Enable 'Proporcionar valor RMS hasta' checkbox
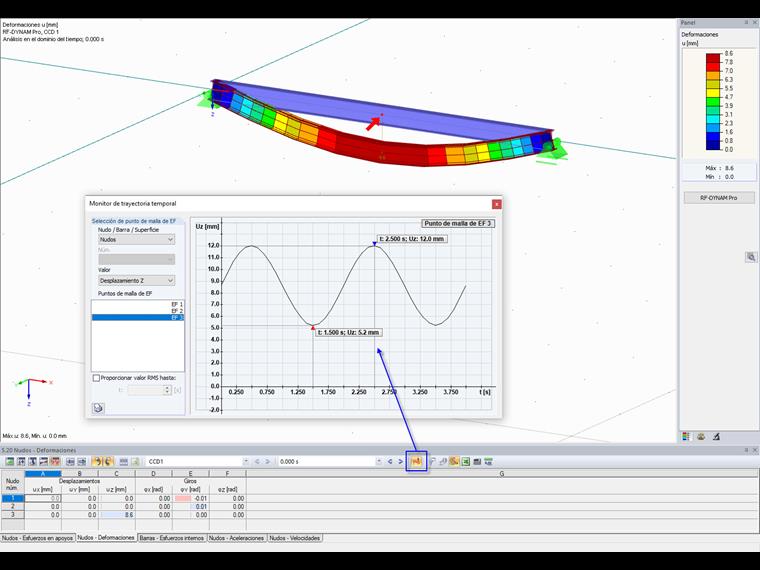This screenshot has height=570, width=760. [96, 378]
